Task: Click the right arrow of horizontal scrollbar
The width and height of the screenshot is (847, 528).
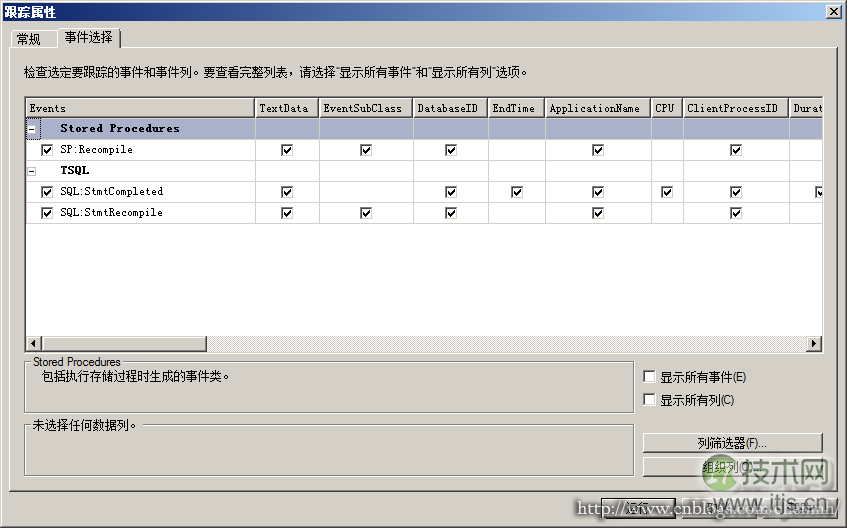Action: point(814,343)
